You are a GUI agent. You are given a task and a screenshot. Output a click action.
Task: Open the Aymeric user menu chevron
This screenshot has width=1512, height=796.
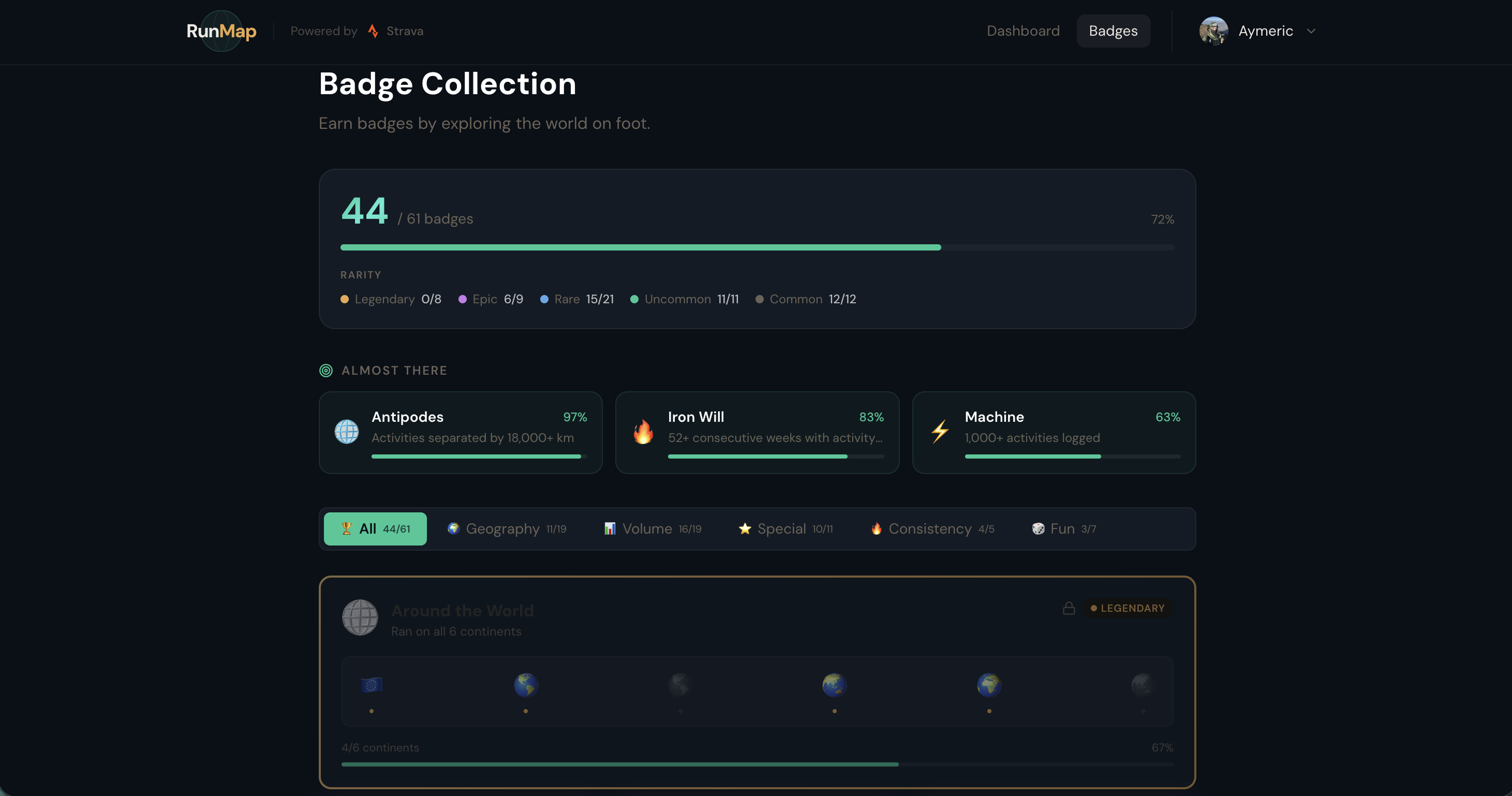[x=1311, y=31]
